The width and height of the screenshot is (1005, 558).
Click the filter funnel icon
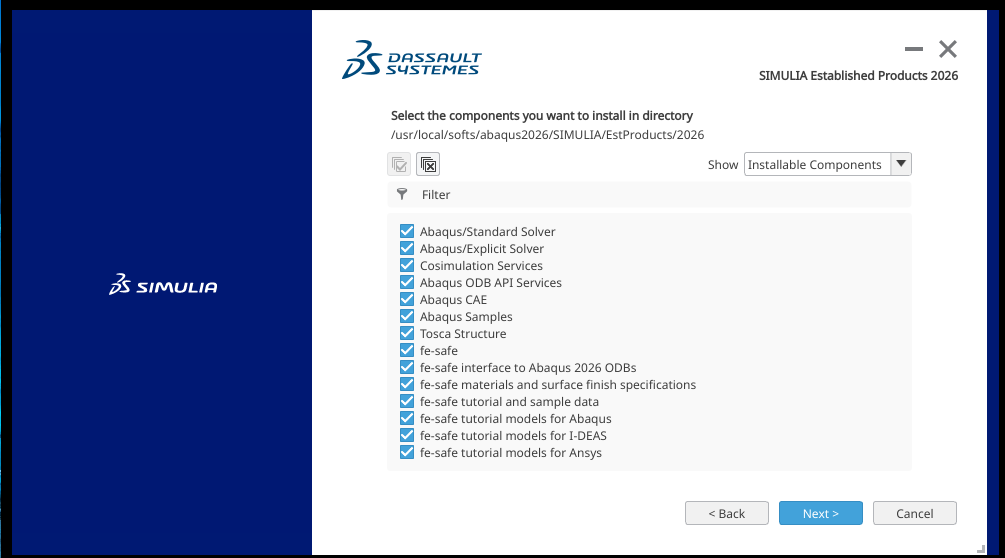[402, 194]
